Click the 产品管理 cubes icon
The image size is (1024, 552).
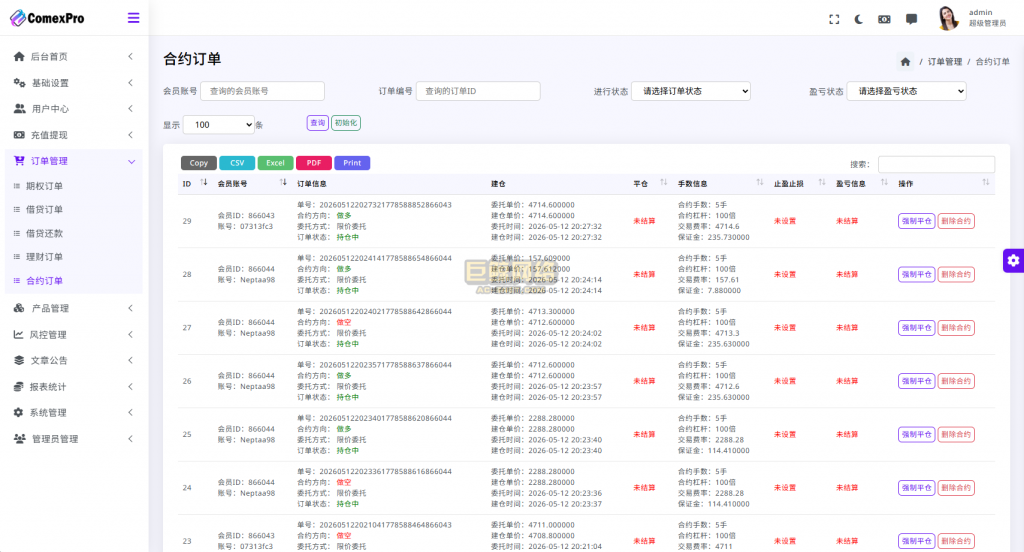tap(19, 308)
